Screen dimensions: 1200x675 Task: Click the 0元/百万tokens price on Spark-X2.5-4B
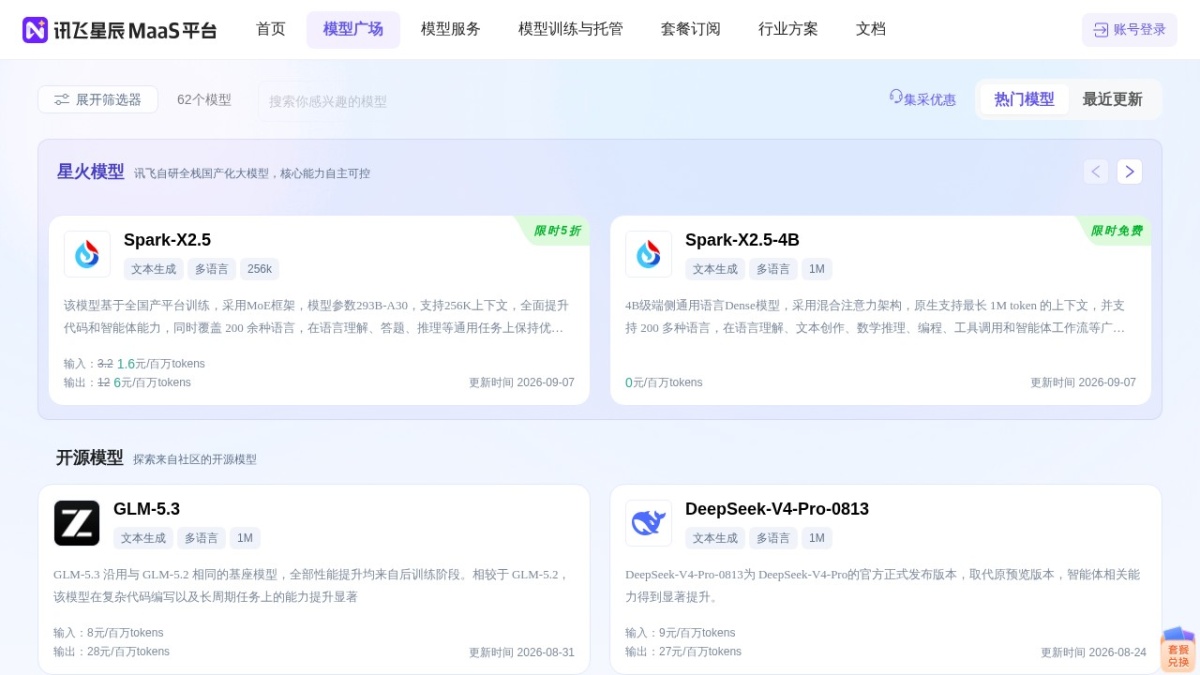pos(664,382)
